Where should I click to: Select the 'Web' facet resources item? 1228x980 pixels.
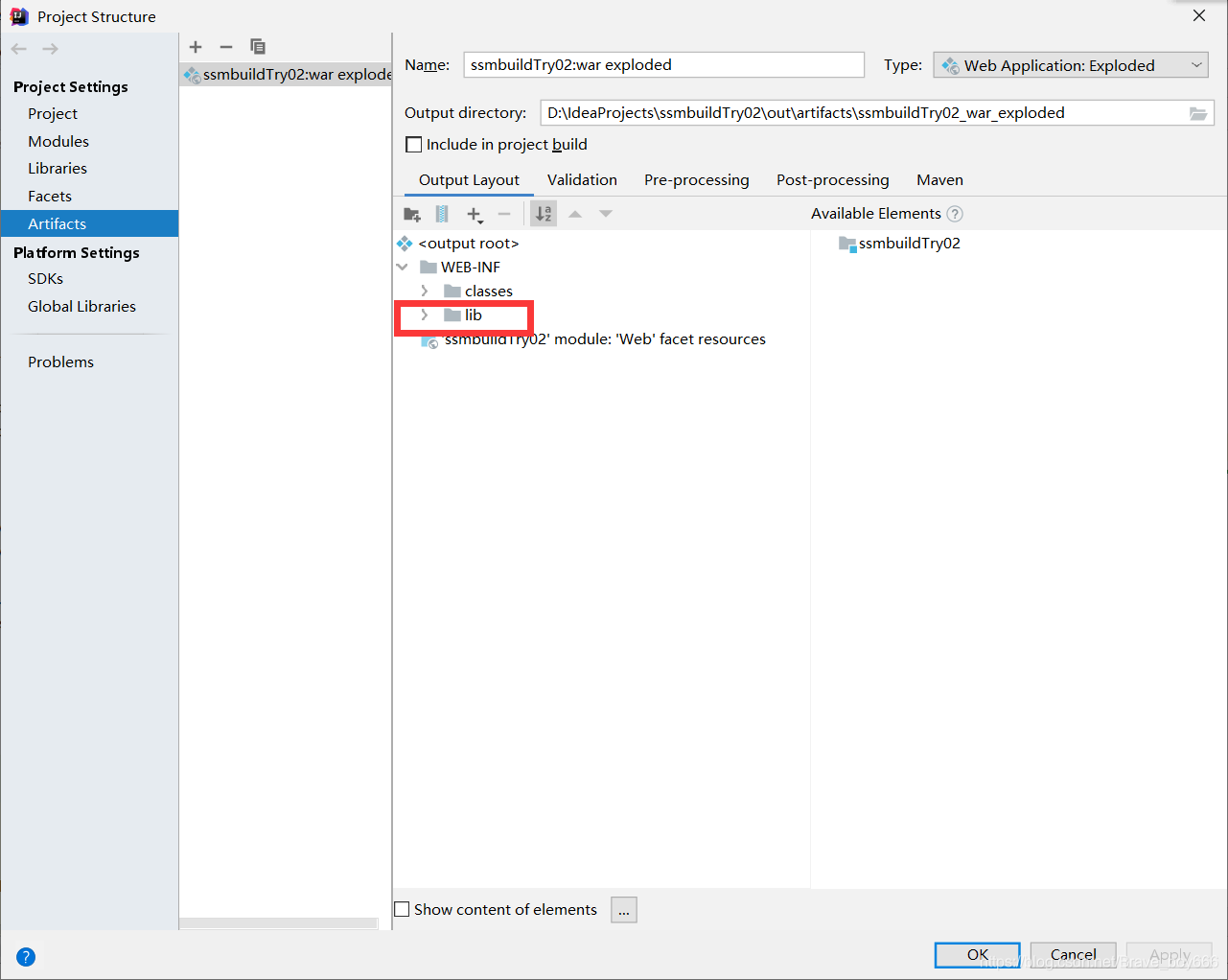coord(605,339)
